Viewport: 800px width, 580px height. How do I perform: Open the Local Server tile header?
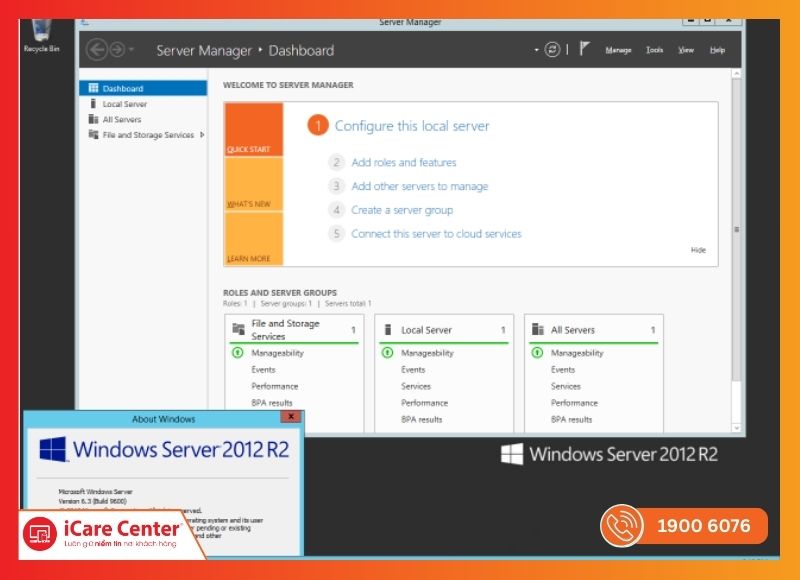444,330
